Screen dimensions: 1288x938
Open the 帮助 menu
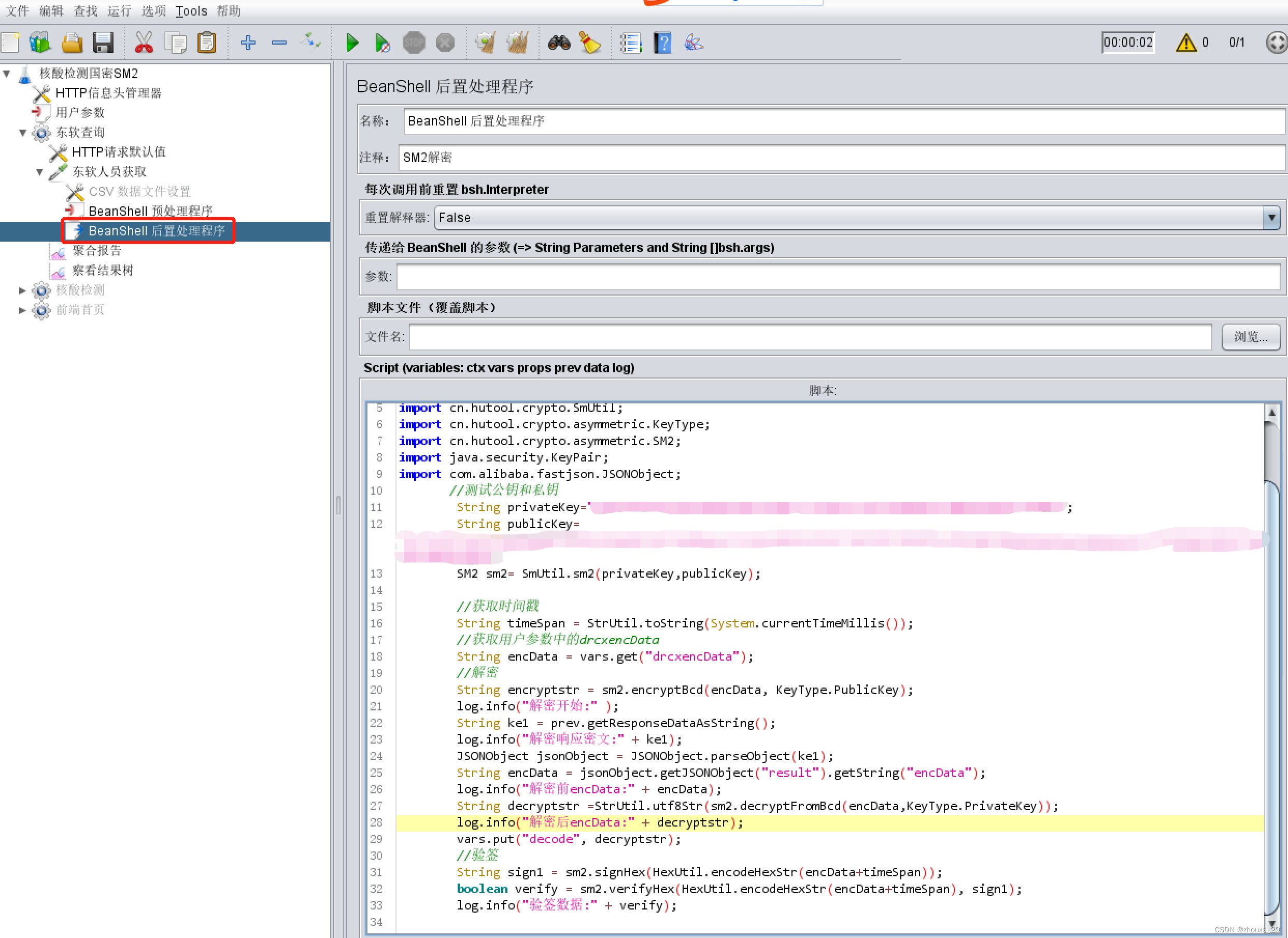click(228, 11)
